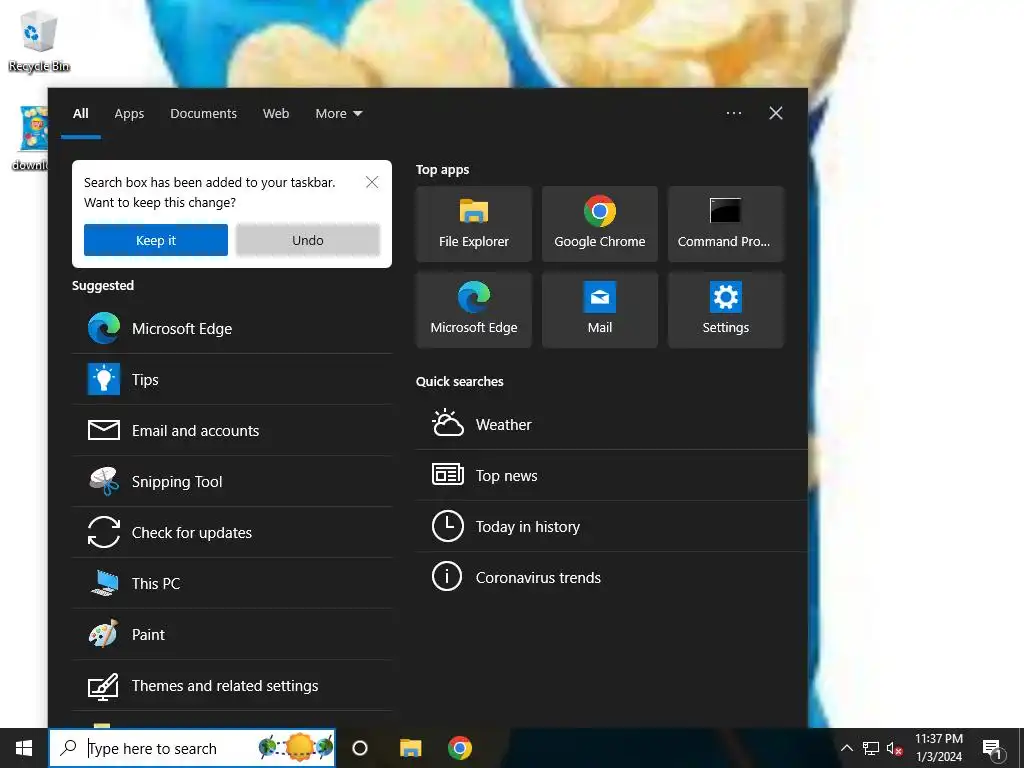The height and width of the screenshot is (768, 1024).
Task: Open the Action Center notifications icon
Action: (993, 749)
